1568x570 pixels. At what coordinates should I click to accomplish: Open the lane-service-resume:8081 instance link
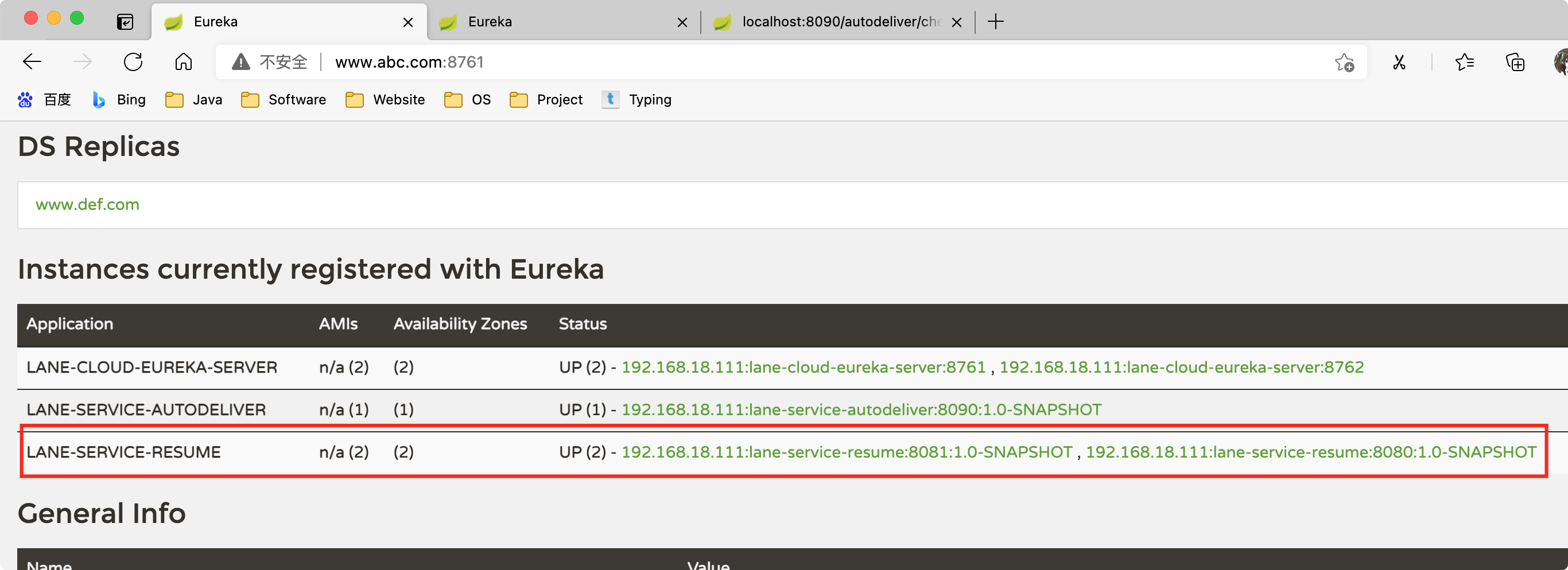point(846,452)
